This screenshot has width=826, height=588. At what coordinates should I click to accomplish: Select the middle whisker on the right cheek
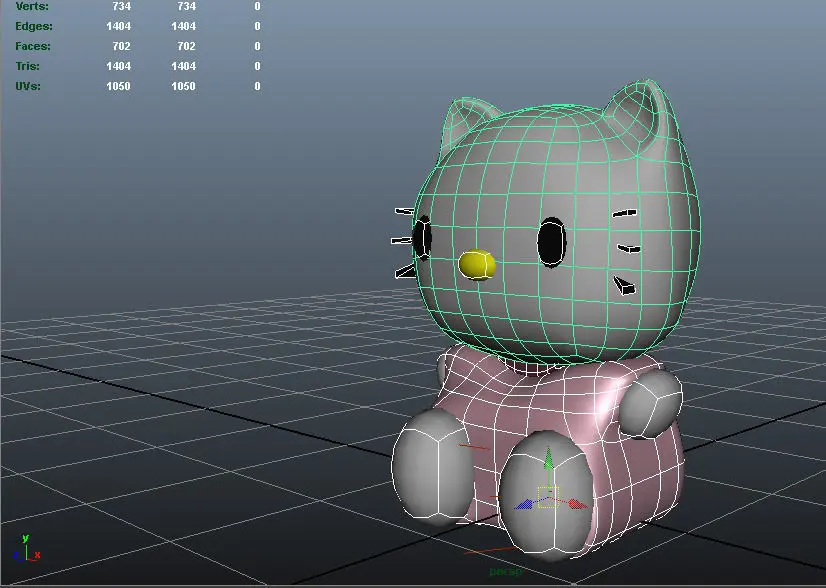(x=629, y=248)
